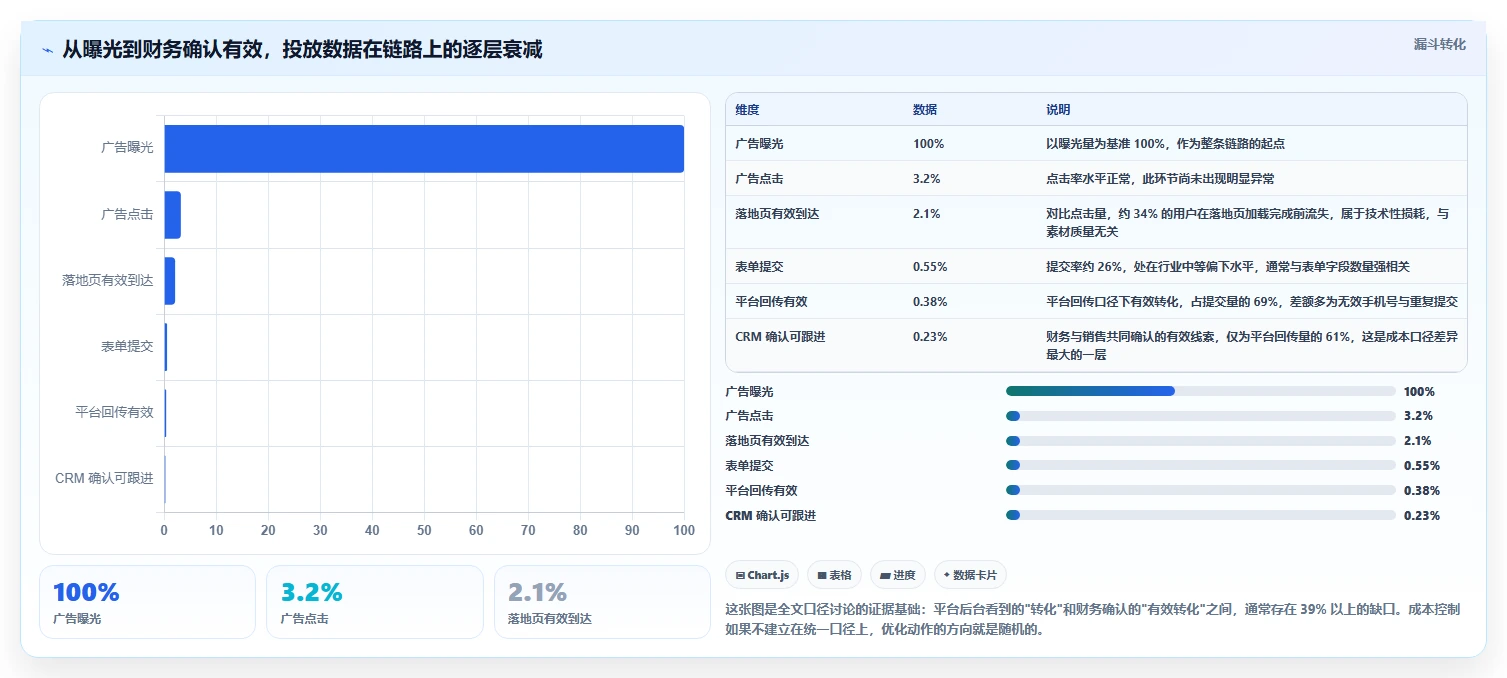
Task: Click the 0.38% value in the table
Action: click(930, 302)
